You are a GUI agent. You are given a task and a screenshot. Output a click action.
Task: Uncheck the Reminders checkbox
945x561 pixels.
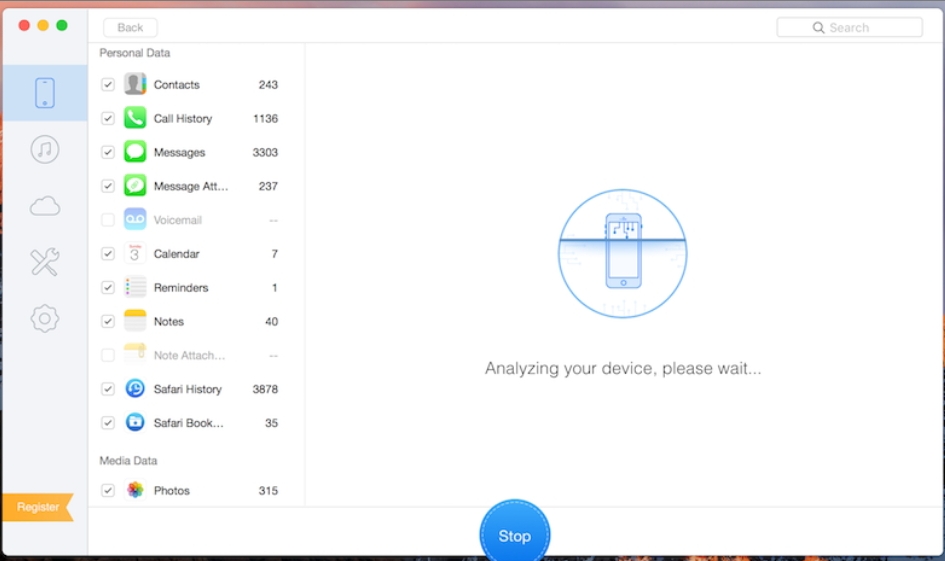108,287
